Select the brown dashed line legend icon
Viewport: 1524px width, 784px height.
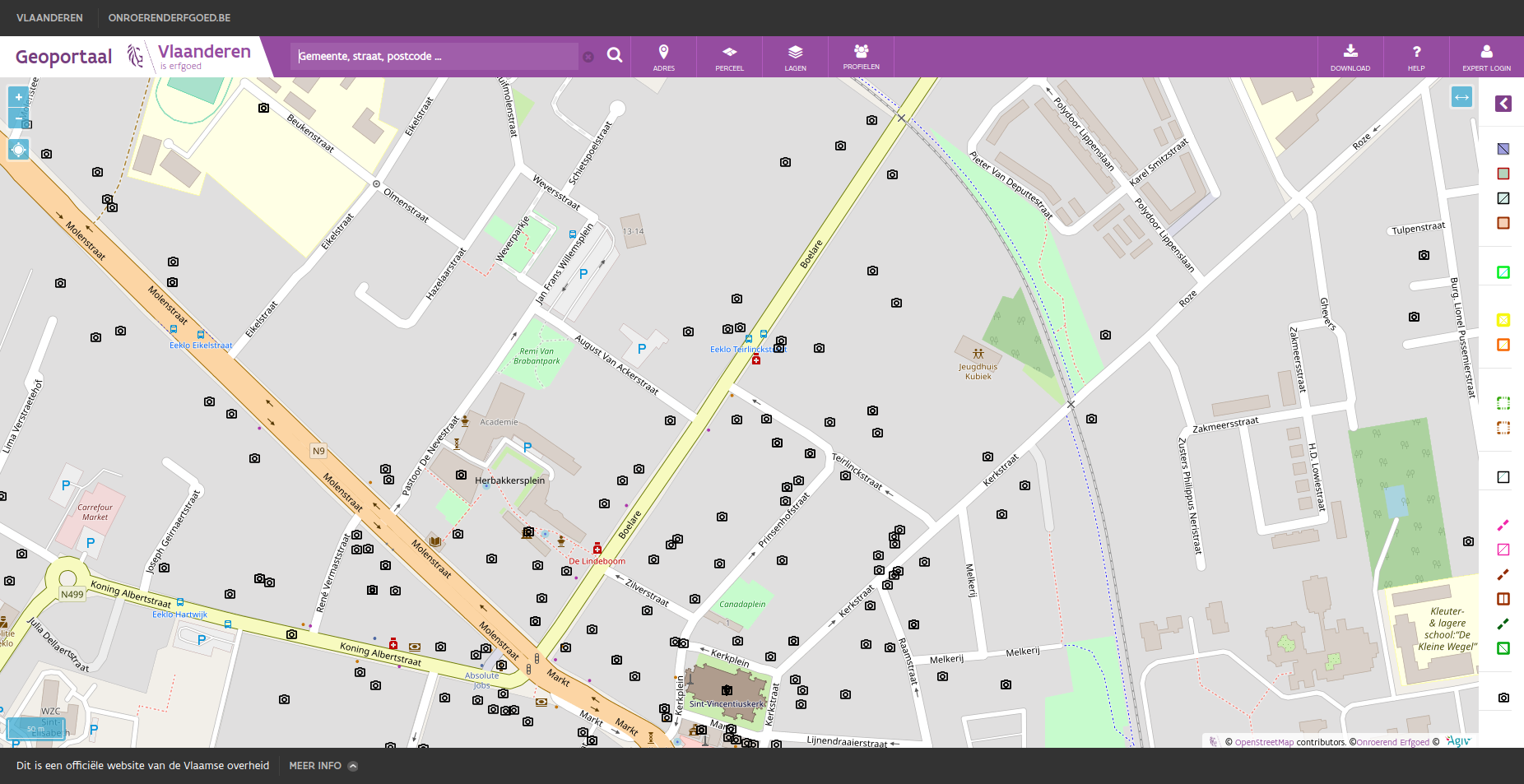point(1503,574)
